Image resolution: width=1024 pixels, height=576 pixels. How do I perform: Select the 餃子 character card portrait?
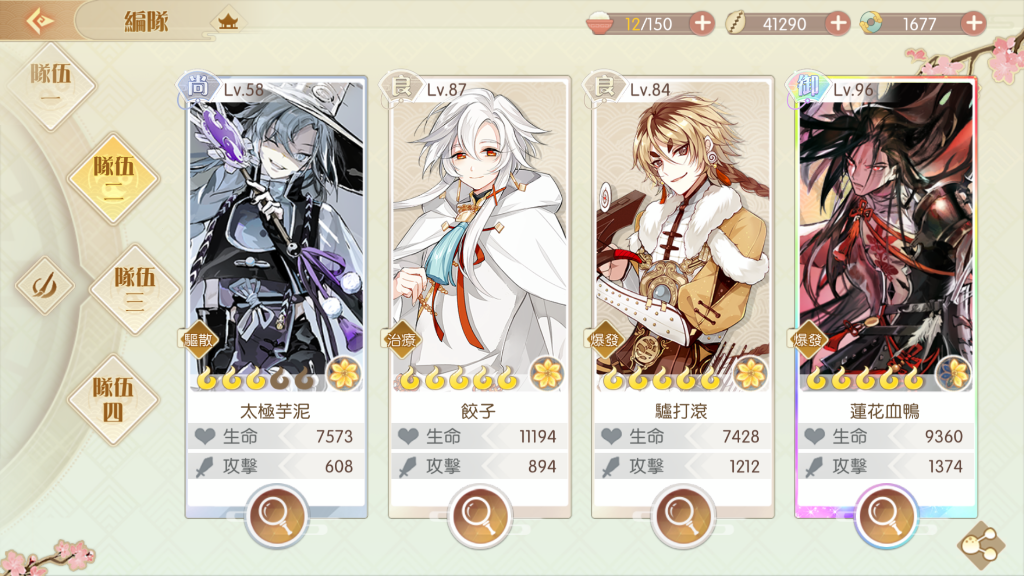(x=479, y=235)
